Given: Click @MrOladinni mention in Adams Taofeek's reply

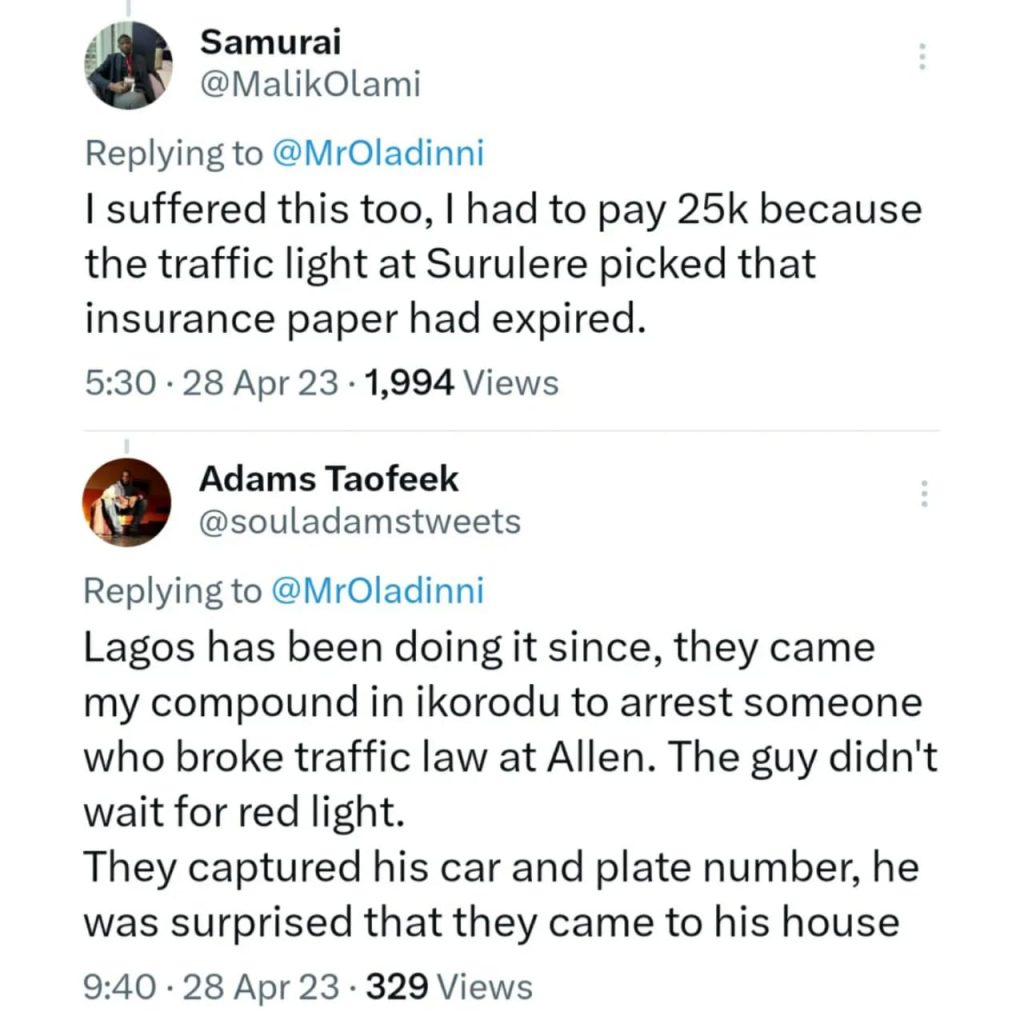Looking at the screenshot, I should pyautogui.click(x=376, y=591).
